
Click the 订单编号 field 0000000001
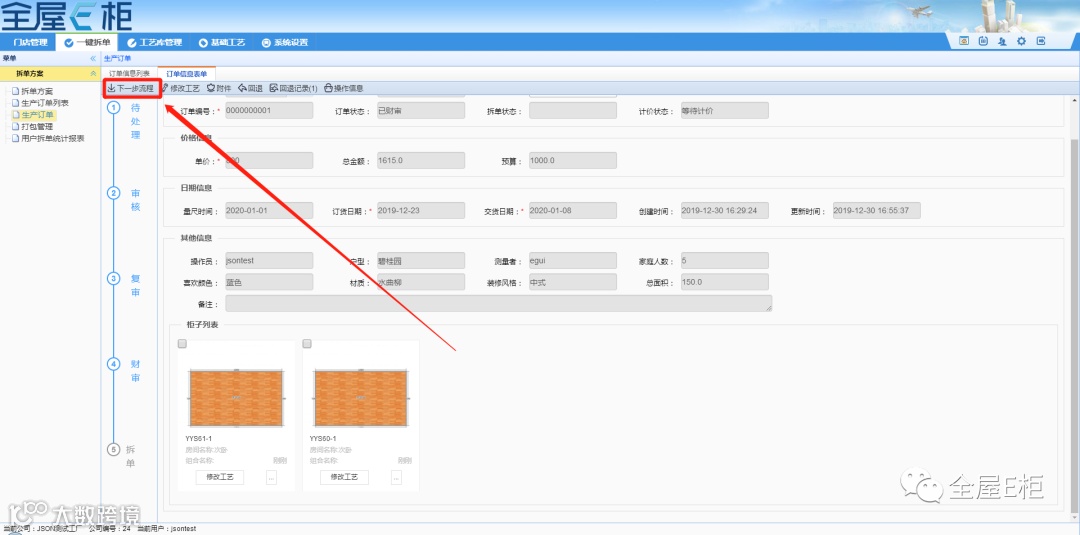(x=269, y=110)
